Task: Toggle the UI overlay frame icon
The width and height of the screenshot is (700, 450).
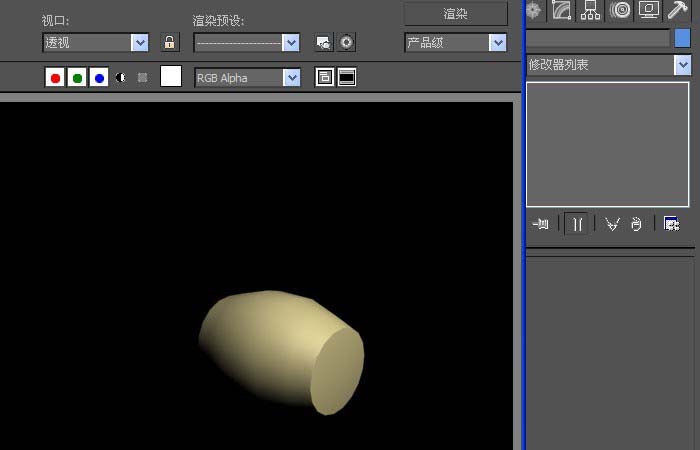Action: 325,77
